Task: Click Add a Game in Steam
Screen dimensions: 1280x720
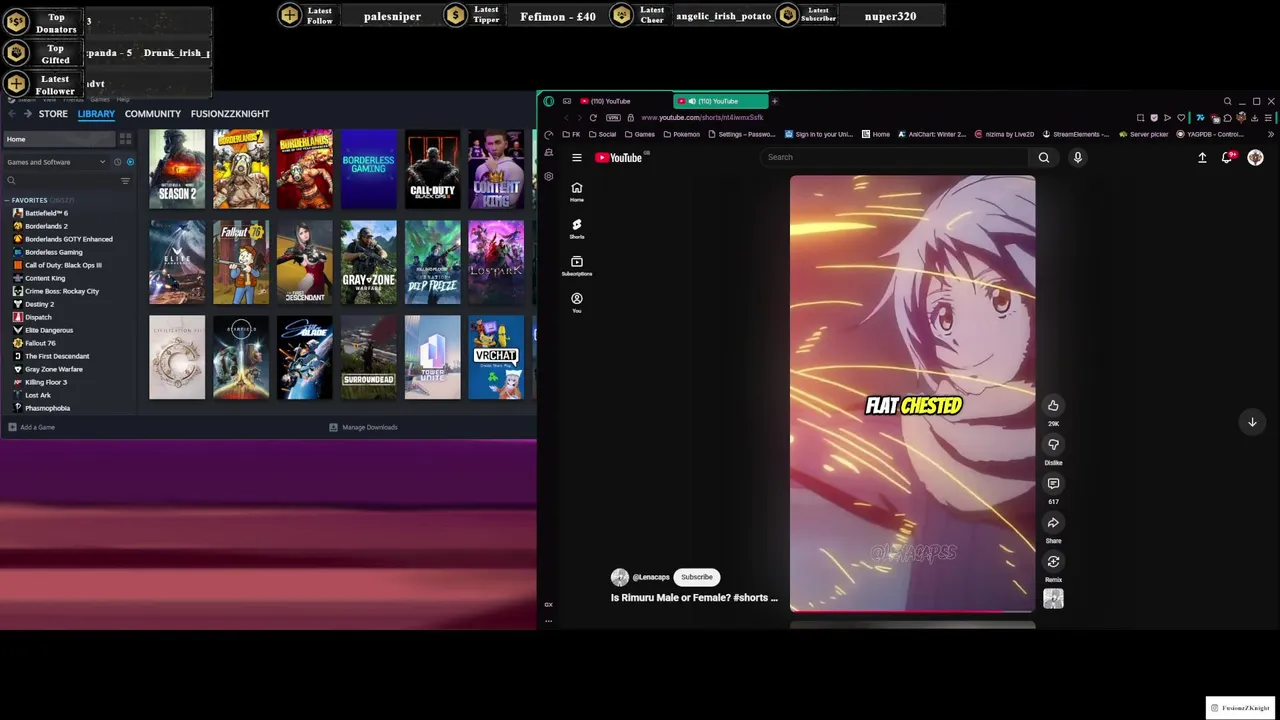Action: [x=32, y=427]
